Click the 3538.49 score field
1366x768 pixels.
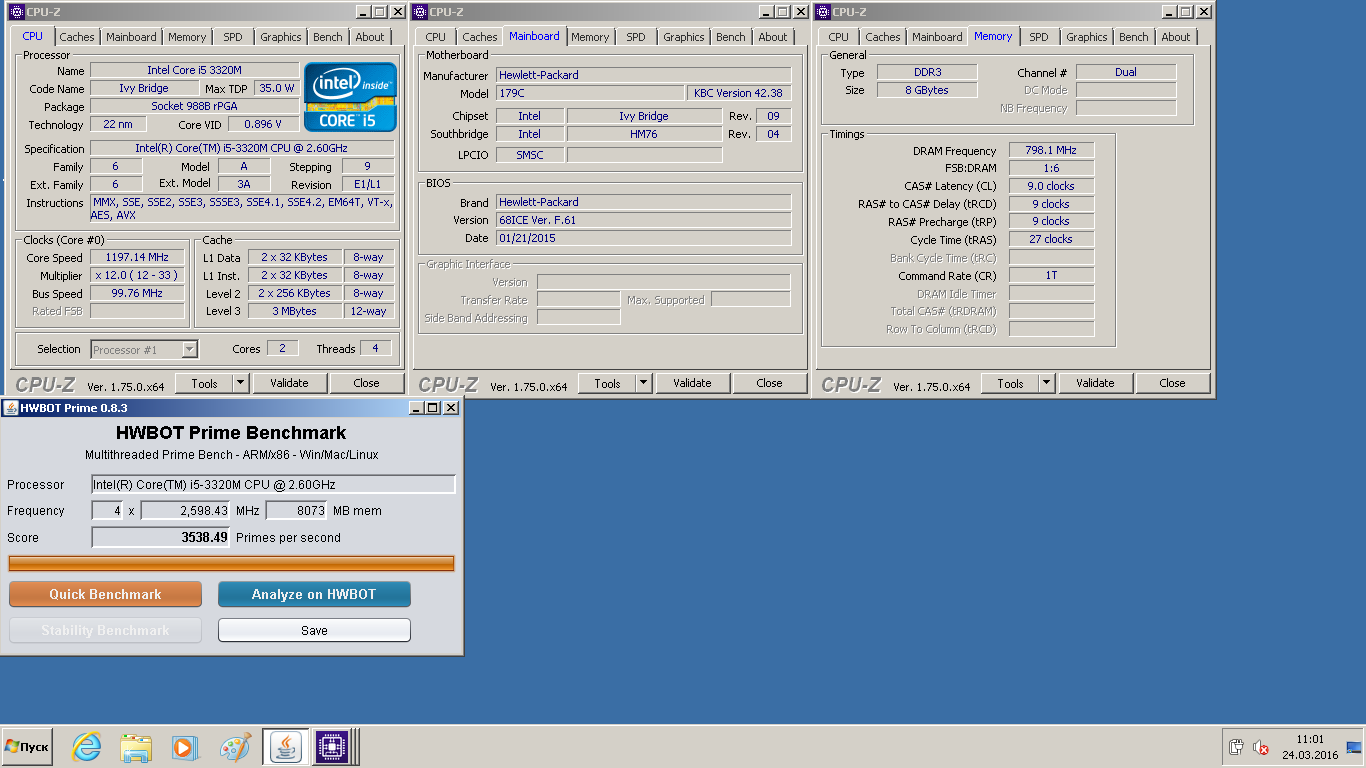(161, 538)
